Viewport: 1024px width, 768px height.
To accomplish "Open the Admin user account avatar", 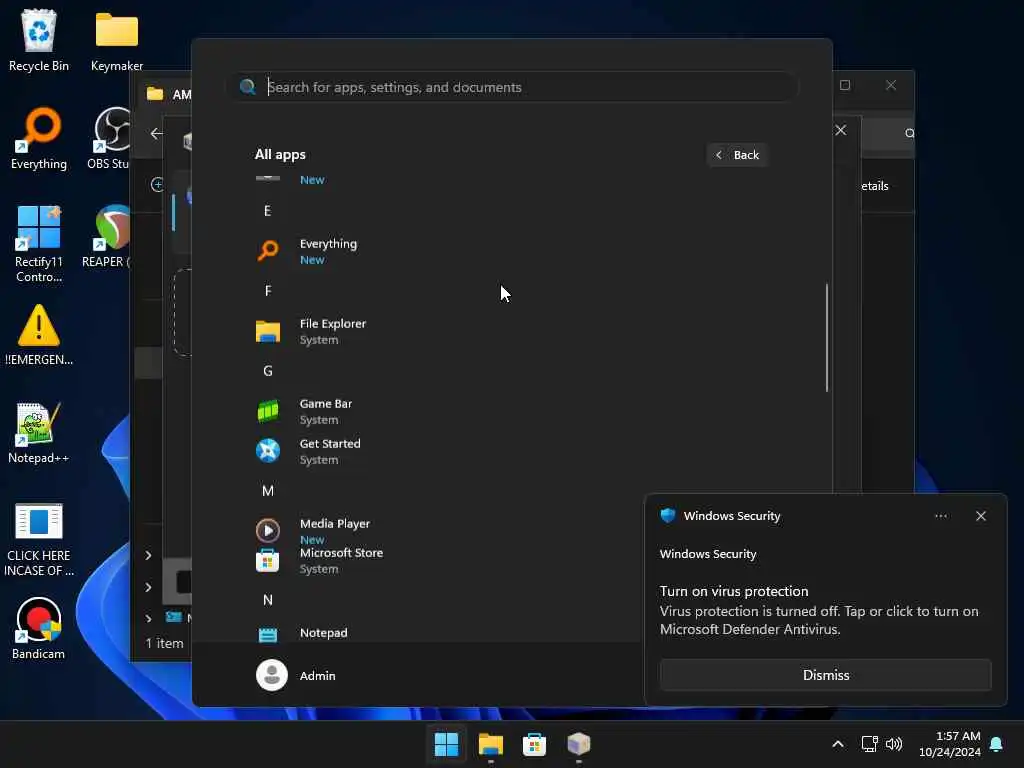I will click(272, 675).
